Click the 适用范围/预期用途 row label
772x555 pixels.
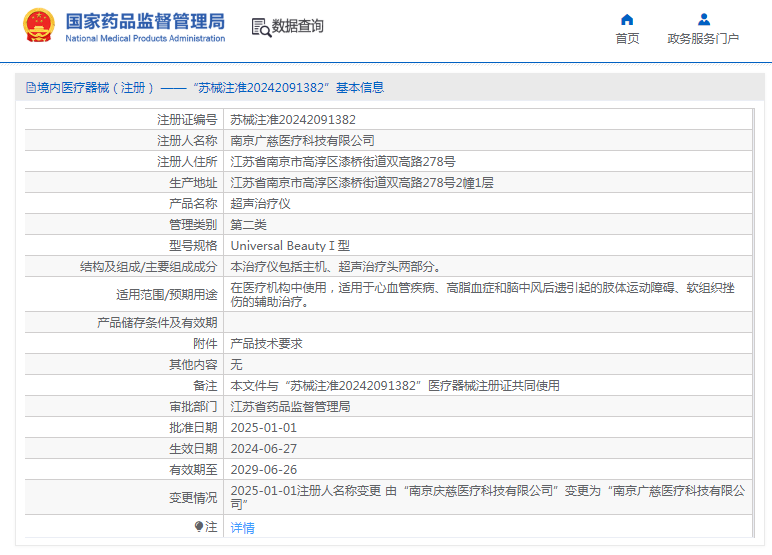point(166,294)
